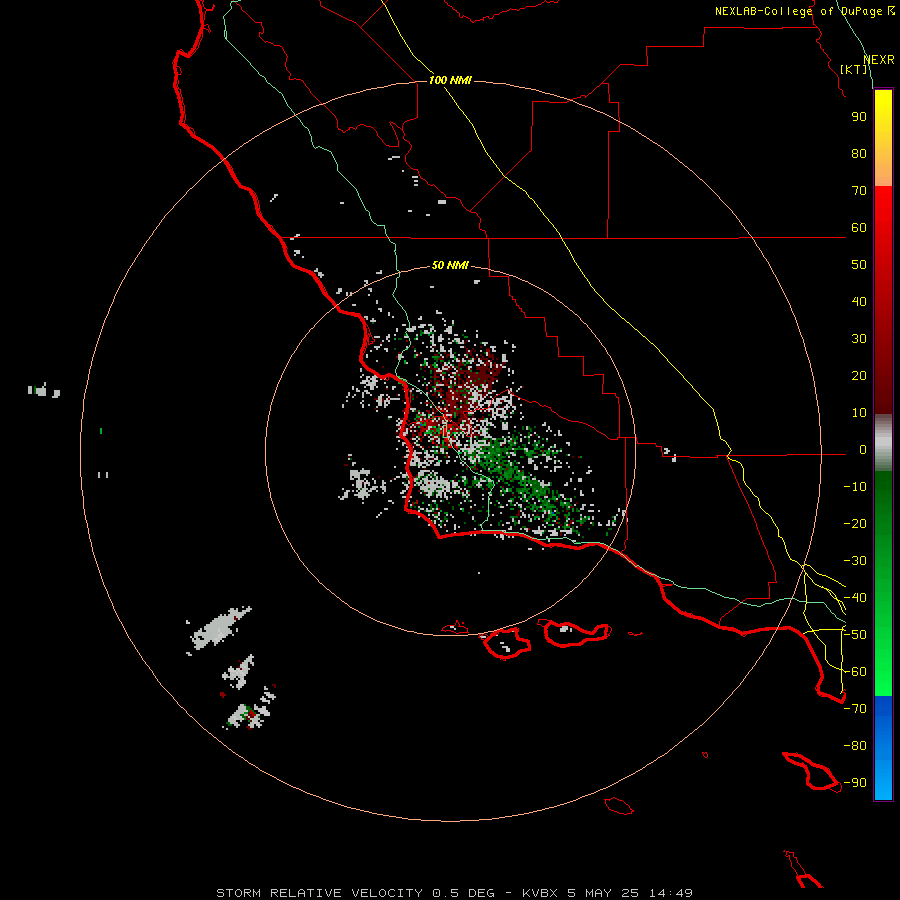Click the -70 value on the velocity scale
Screen dimensions: 900x900
pos(855,709)
